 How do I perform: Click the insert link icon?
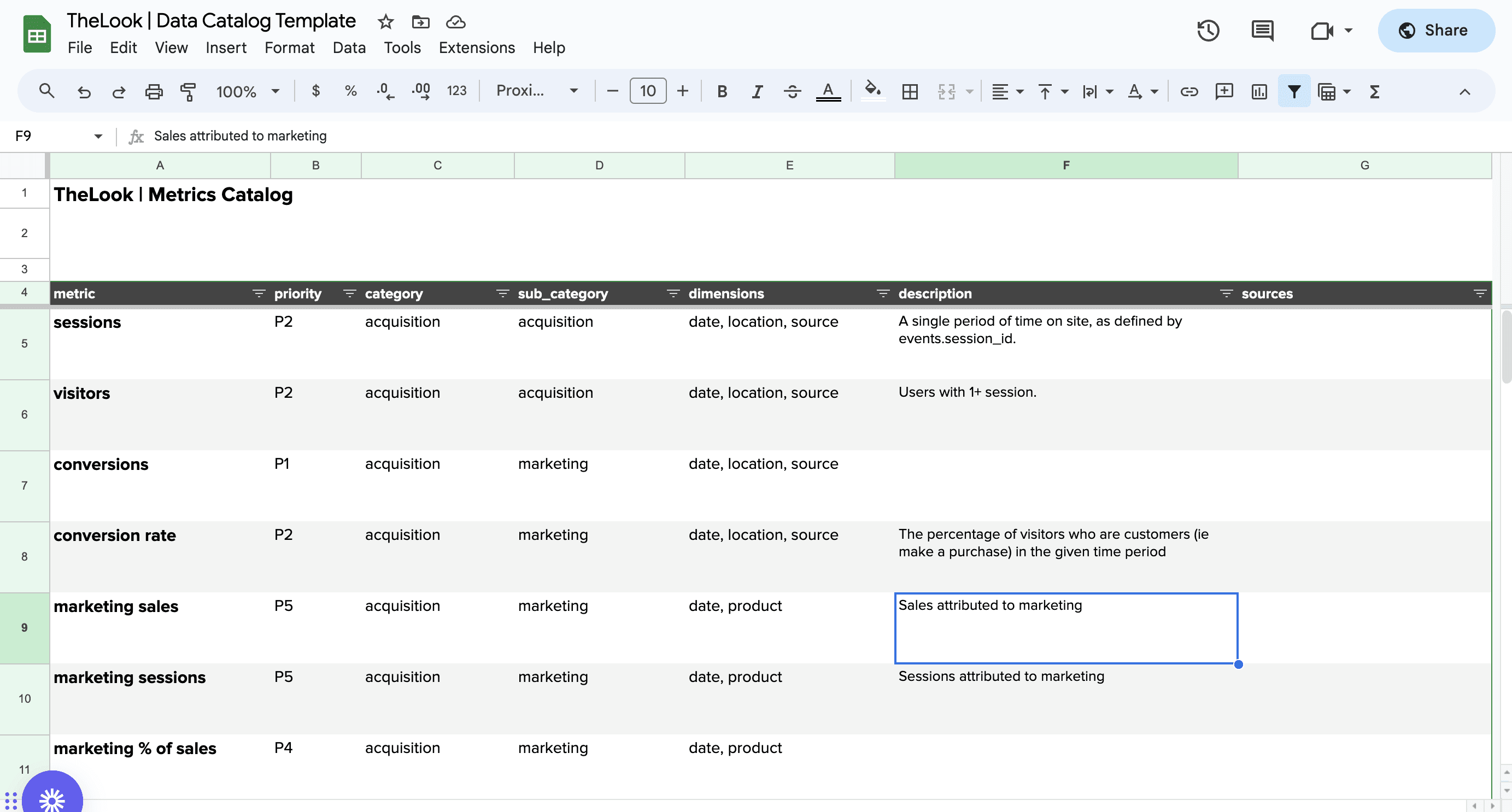click(x=1188, y=91)
